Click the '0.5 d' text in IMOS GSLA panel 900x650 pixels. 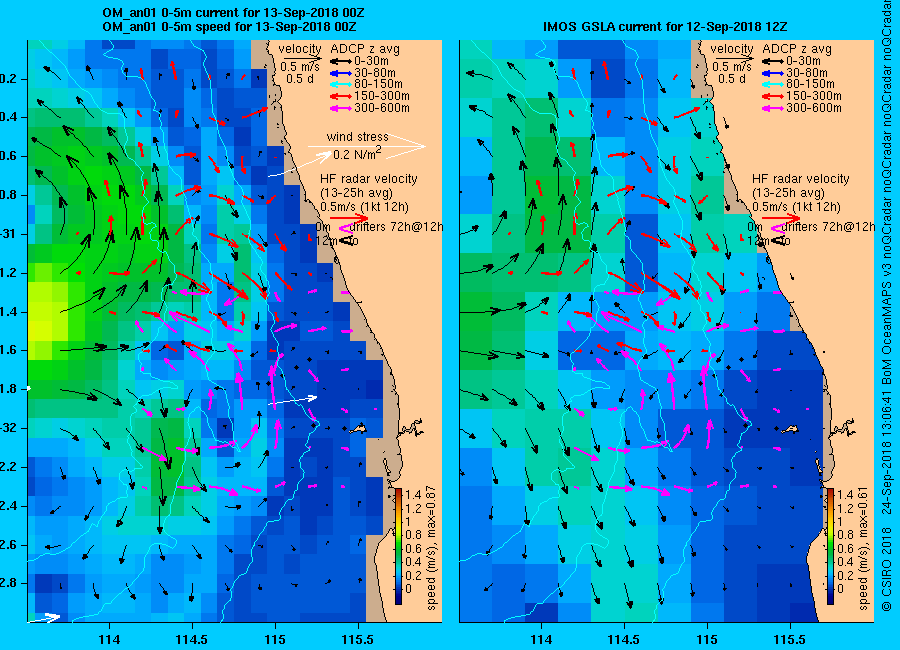click(731, 79)
